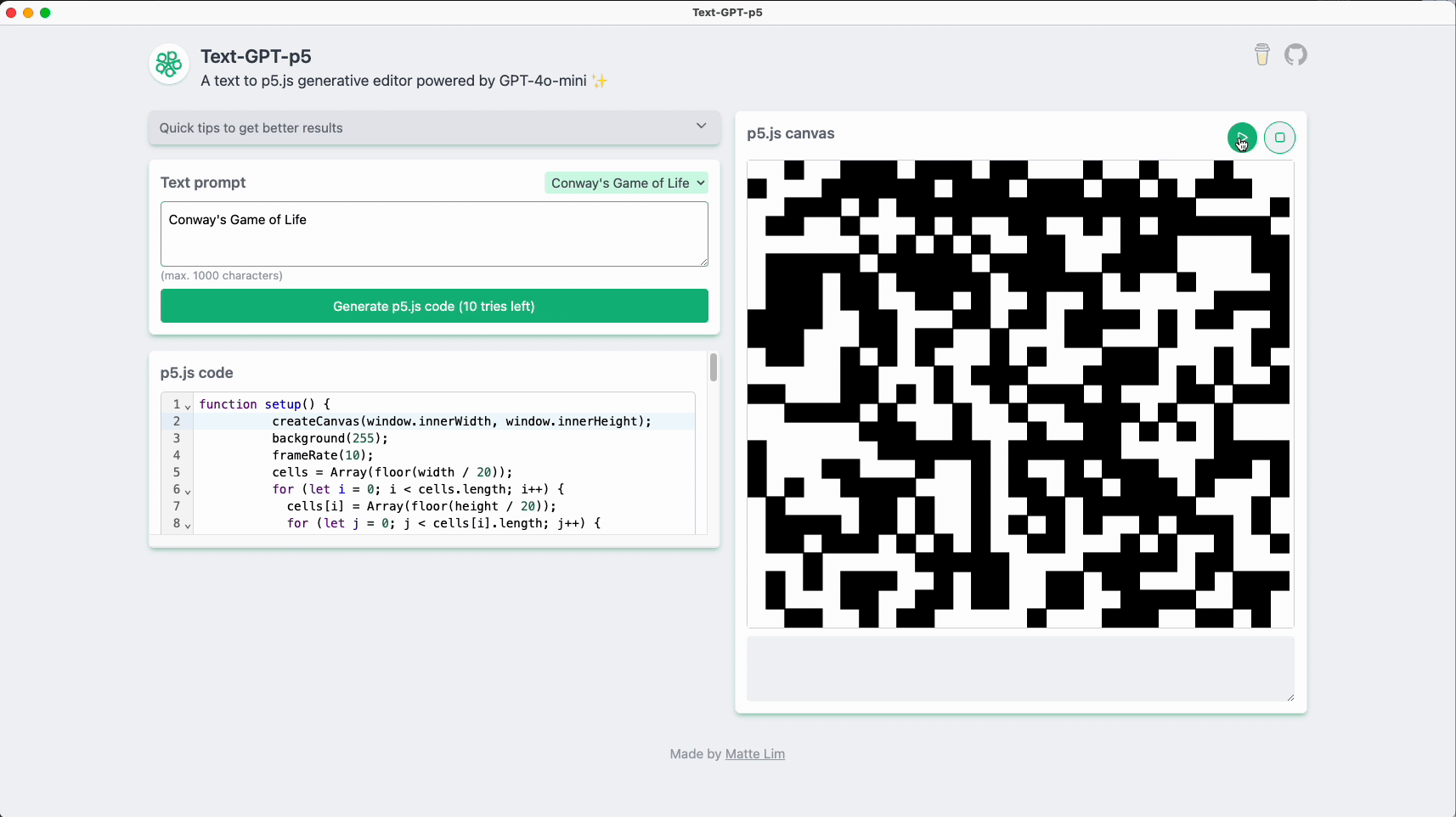This screenshot has width=1456, height=817.
Task: Open the Conway's Game of Life preset dropdown
Action: pyautogui.click(x=627, y=183)
